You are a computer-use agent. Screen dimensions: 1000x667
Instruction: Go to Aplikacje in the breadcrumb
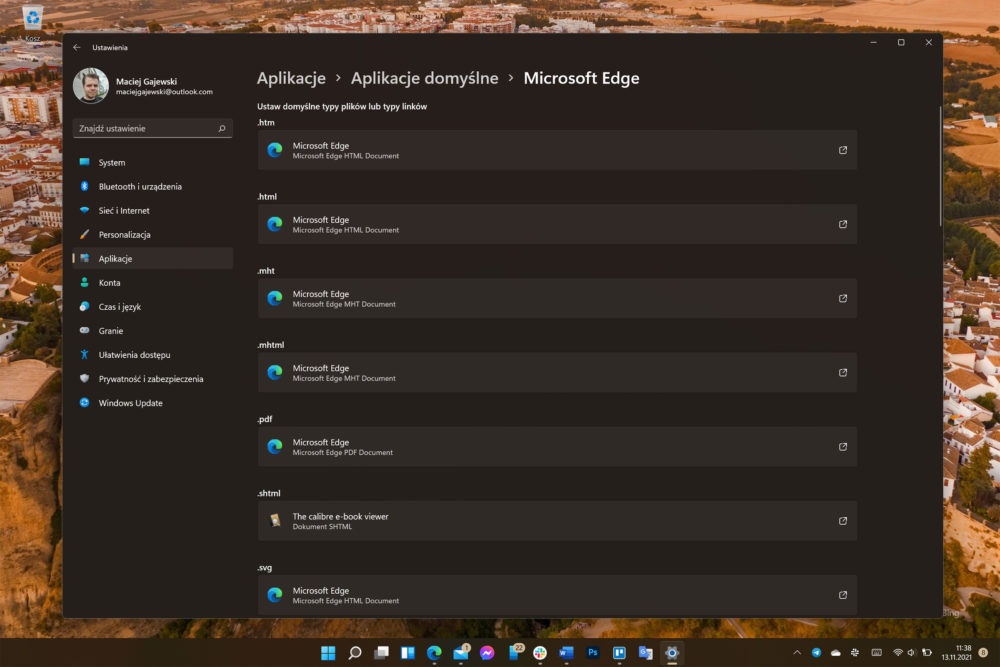click(291, 78)
